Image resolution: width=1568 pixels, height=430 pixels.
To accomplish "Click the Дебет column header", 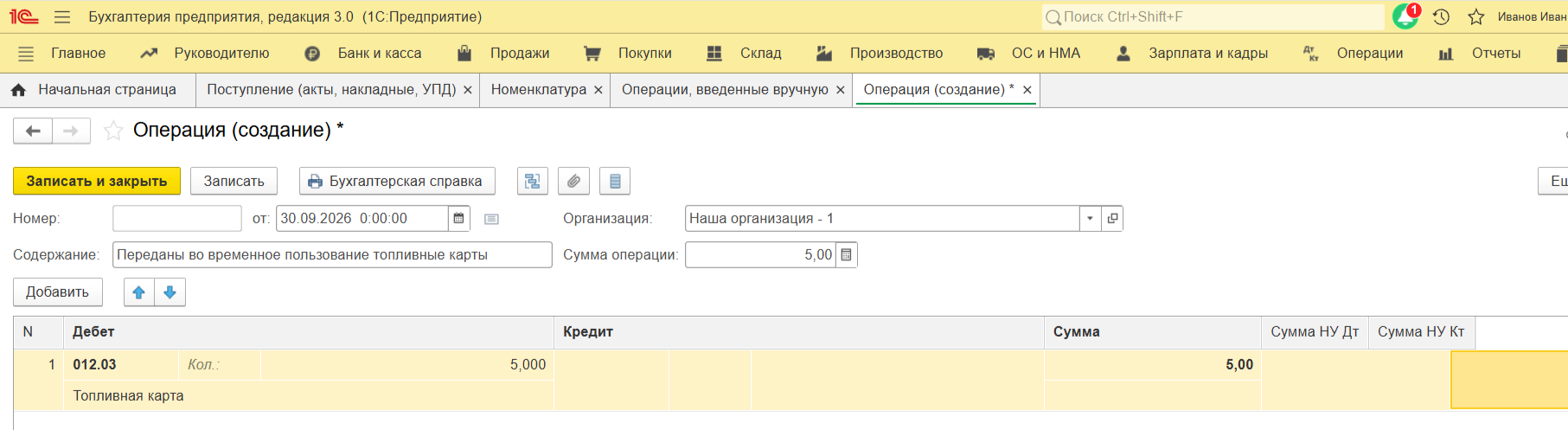I will (x=308, y=331).
